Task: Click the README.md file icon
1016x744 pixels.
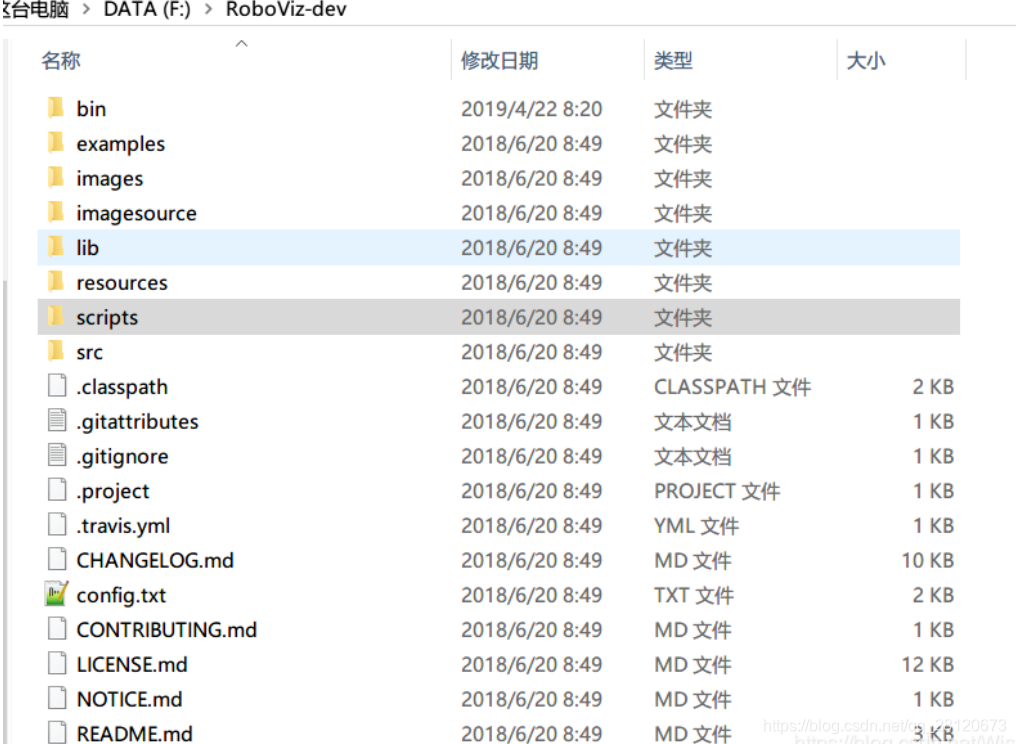Action: [x=57, y=733]
